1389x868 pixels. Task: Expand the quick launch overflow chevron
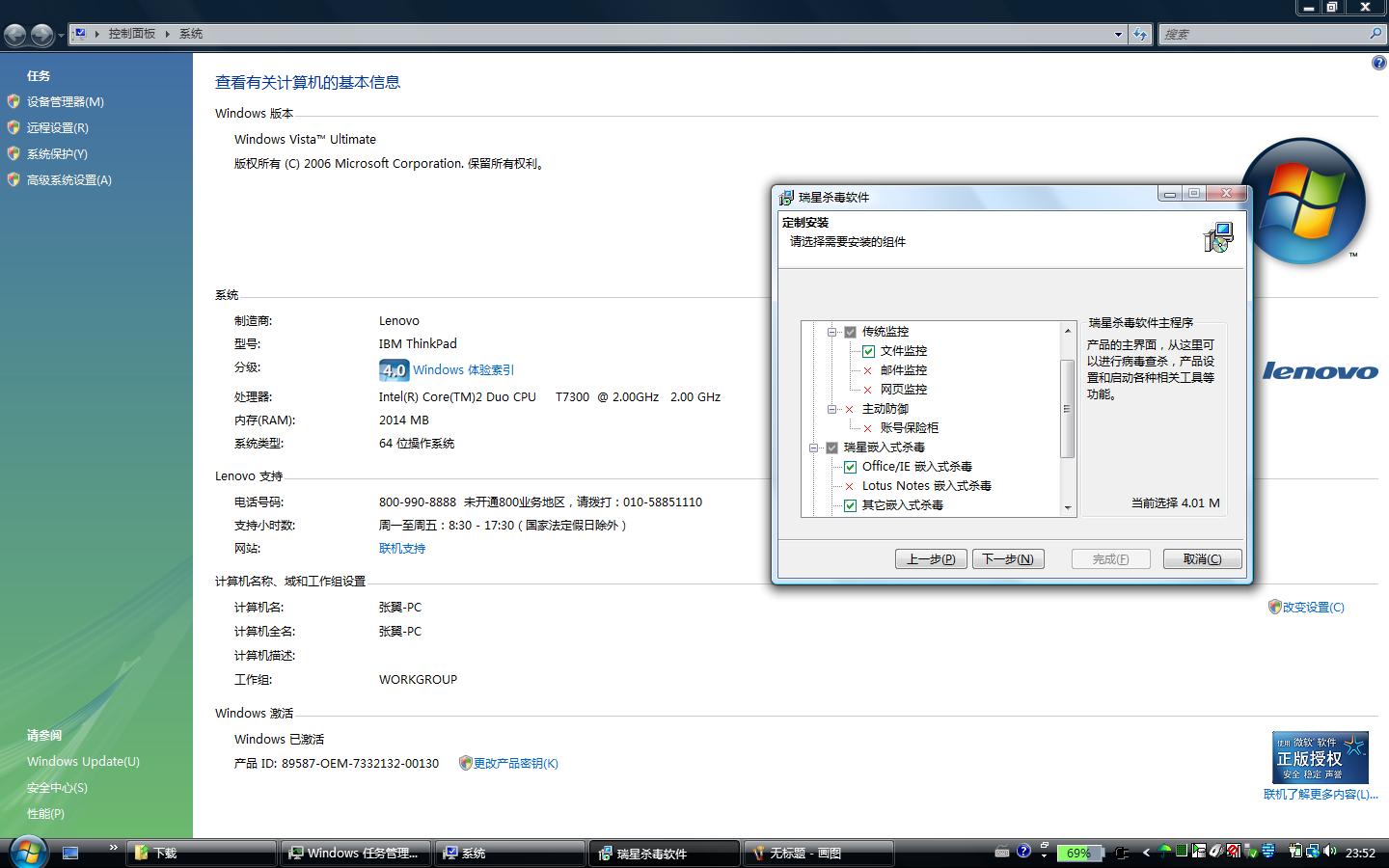pyautogui.click(x=113, y=848)
